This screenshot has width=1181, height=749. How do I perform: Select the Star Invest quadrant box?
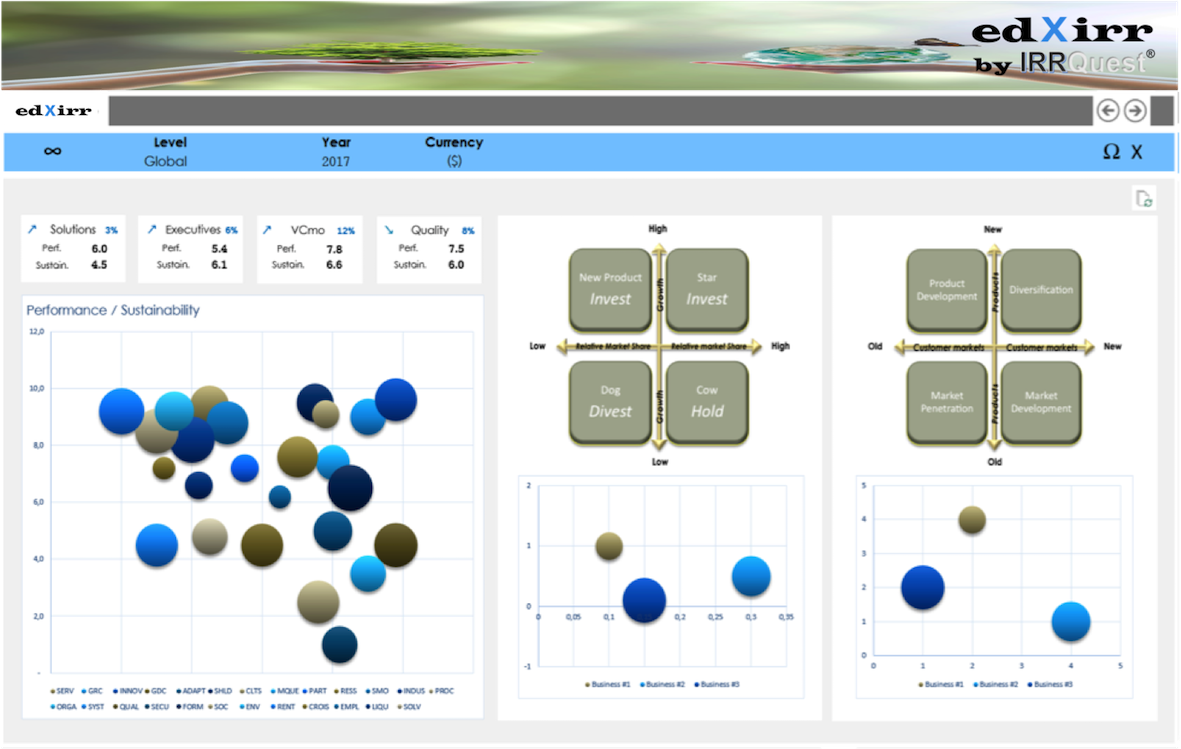[707, 290]
